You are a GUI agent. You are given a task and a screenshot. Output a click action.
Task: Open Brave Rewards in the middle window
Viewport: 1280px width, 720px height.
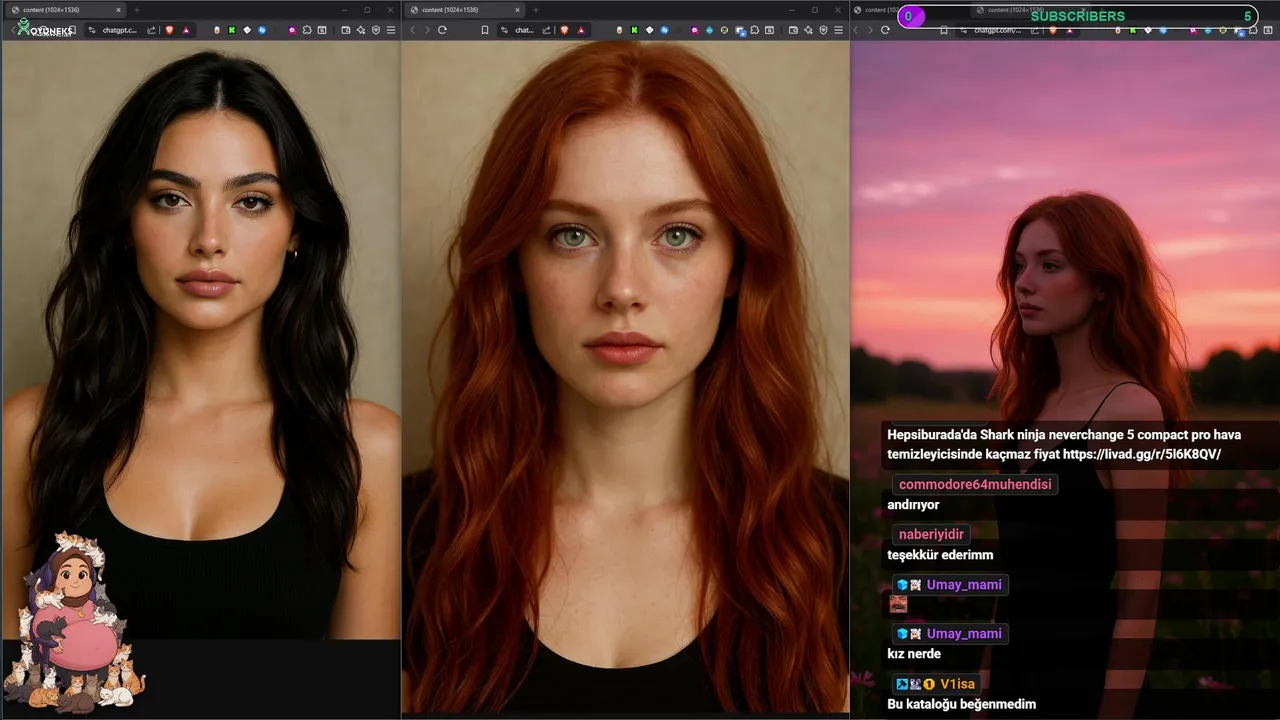point(581,30)
